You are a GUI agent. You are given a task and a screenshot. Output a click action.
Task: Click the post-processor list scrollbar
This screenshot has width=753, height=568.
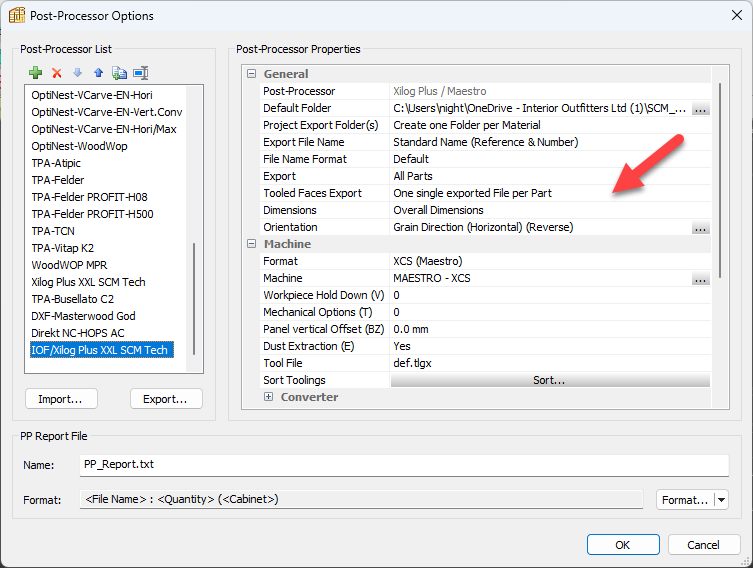click(194, 299)
